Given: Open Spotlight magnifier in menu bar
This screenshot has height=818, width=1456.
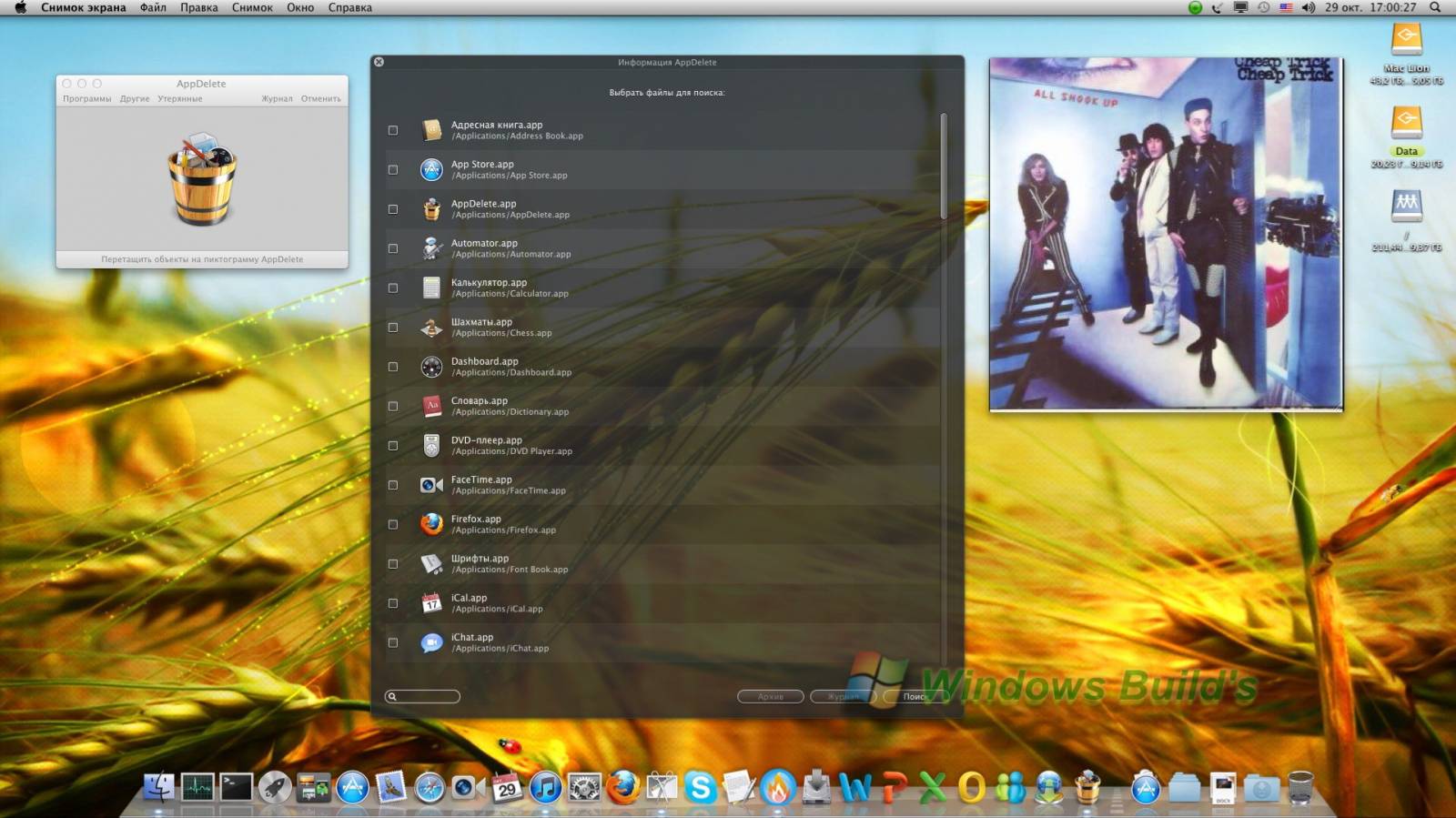Looking at the screenshot, I should click(1435, 7).
